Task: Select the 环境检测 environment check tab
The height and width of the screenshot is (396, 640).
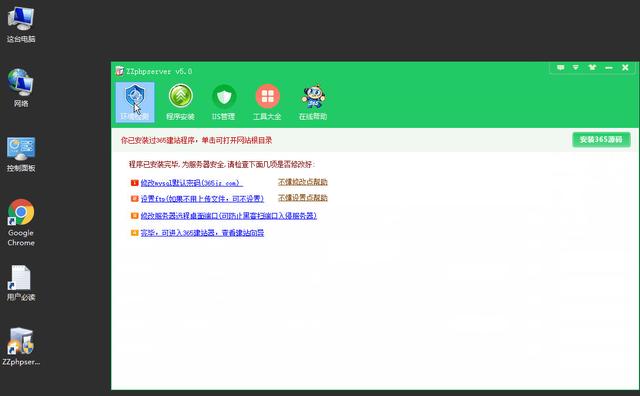Action: 135,102
